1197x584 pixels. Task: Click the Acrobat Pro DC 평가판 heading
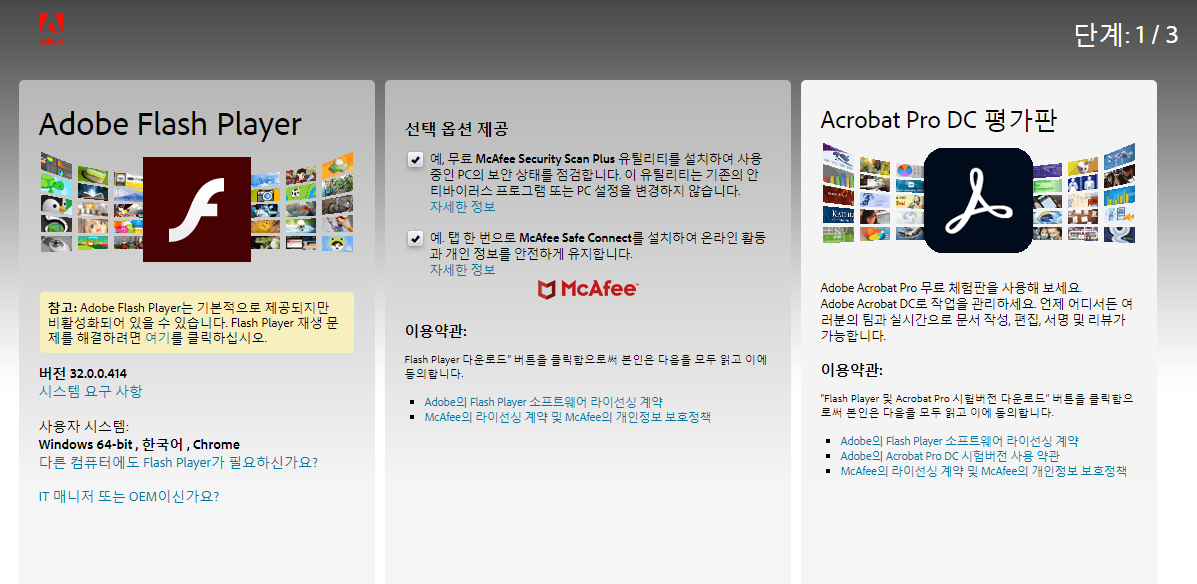pyautogui.click(x=938, y=120)
